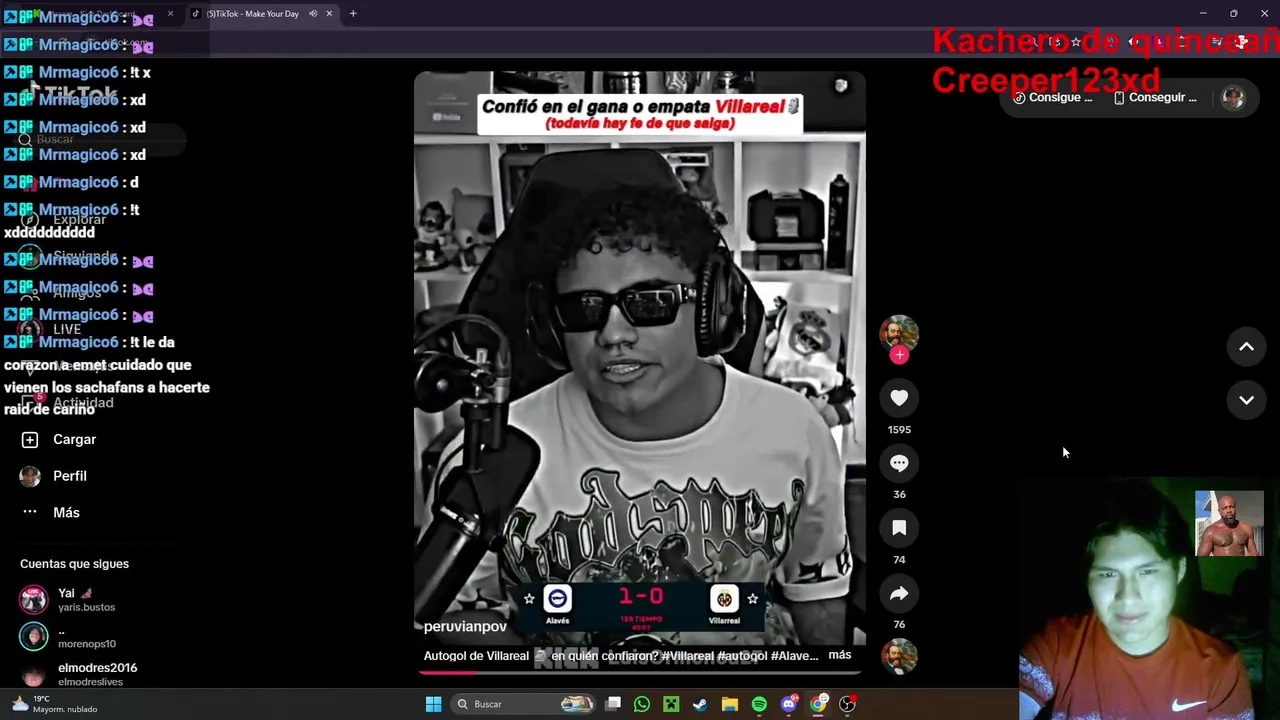Save the video with the bookmark icon
The width and height of the screenshot is (1280, 720).
click(x=899, y=528)
